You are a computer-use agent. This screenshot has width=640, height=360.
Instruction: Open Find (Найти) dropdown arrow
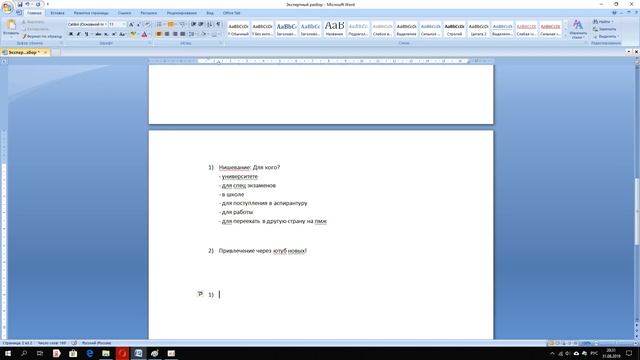612,22
